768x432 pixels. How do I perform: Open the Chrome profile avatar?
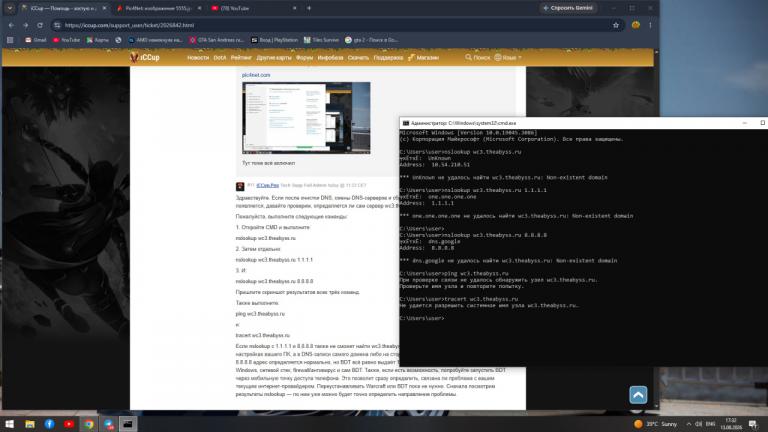tap(635, 25)
